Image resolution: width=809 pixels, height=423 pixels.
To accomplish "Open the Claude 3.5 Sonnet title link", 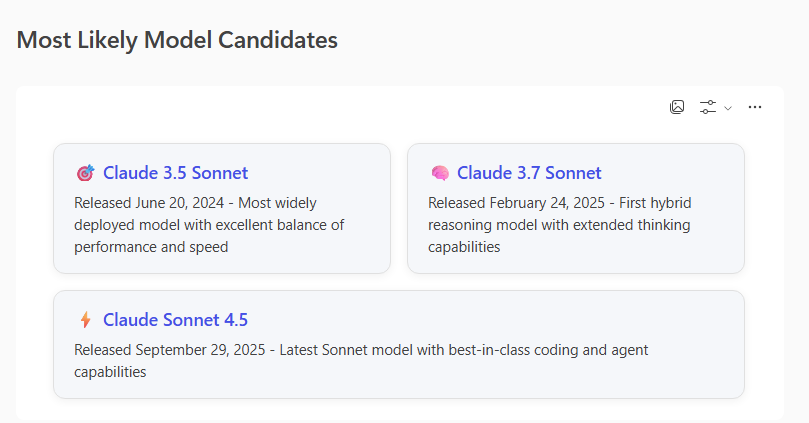I will 175,173.
